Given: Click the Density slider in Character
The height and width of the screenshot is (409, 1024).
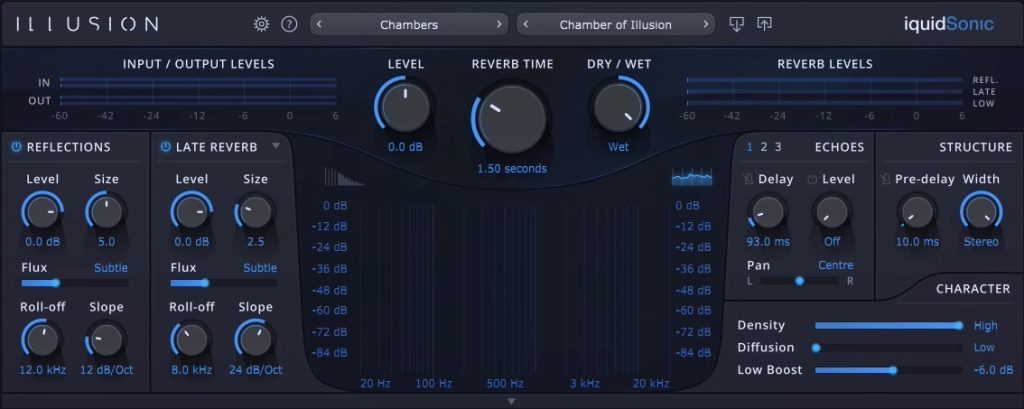Looking at the screenshot, I should 887,326.
